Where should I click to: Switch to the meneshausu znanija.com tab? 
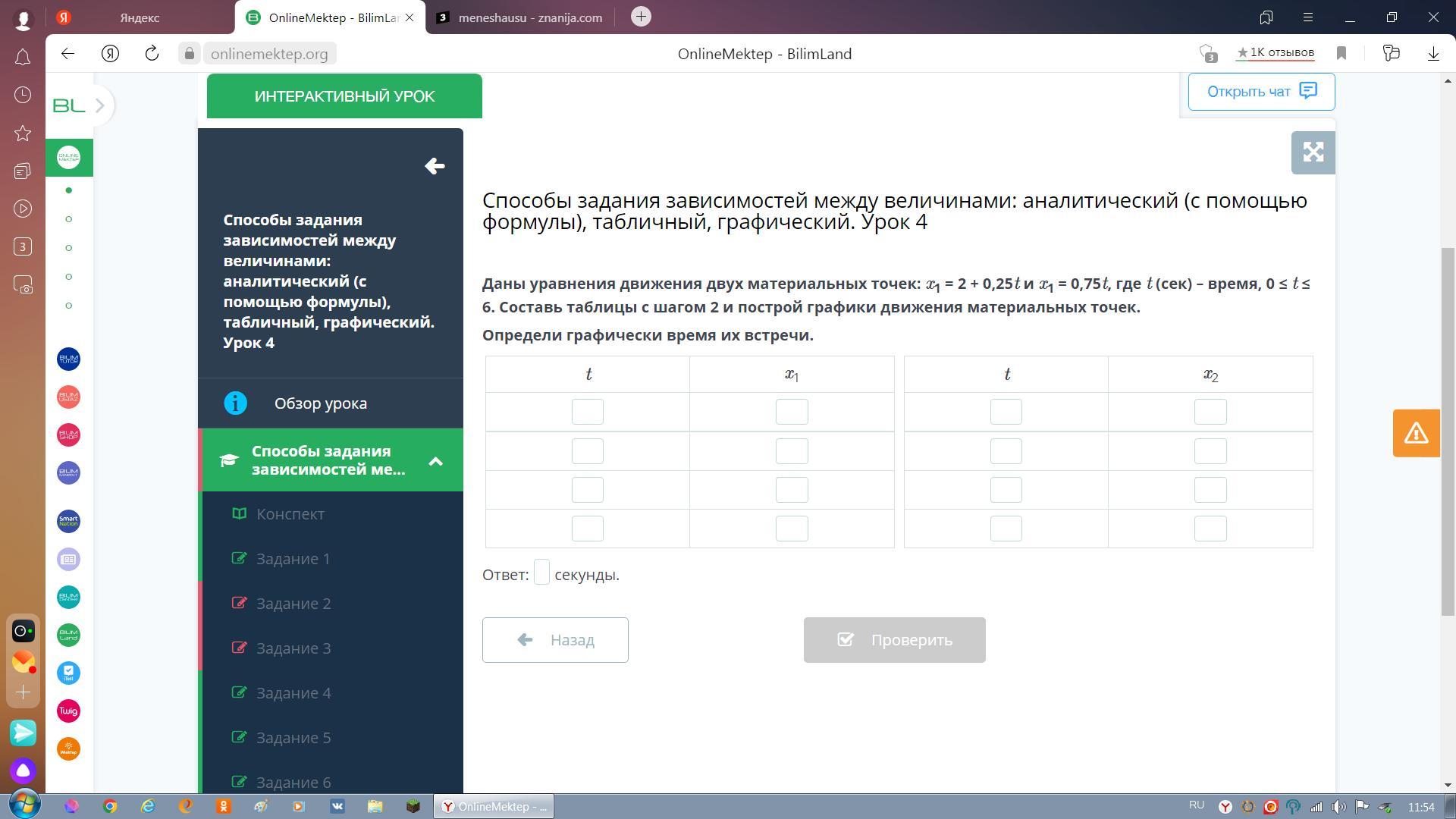point(529,17)
